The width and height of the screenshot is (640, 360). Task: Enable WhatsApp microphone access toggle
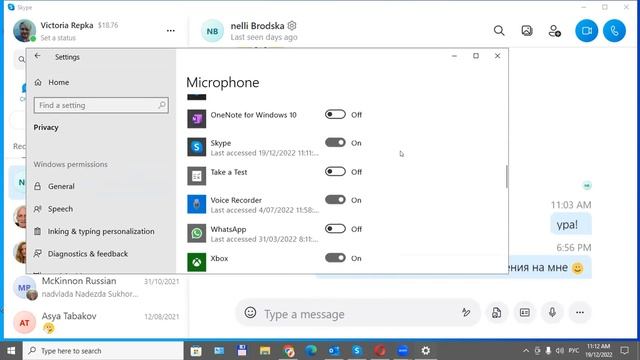tap(335, 229)
